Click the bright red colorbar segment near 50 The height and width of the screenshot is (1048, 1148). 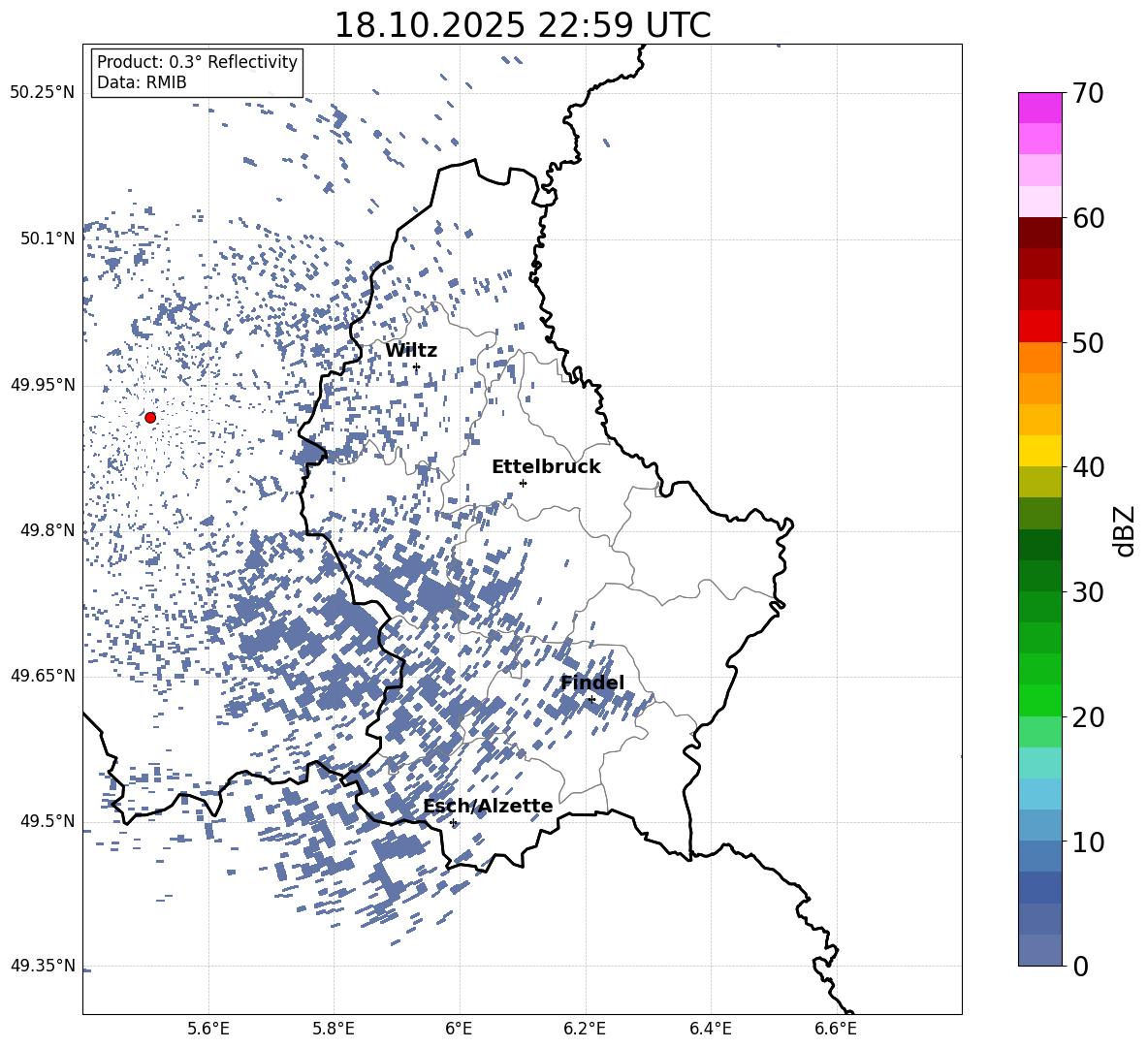pos(1040,327)
